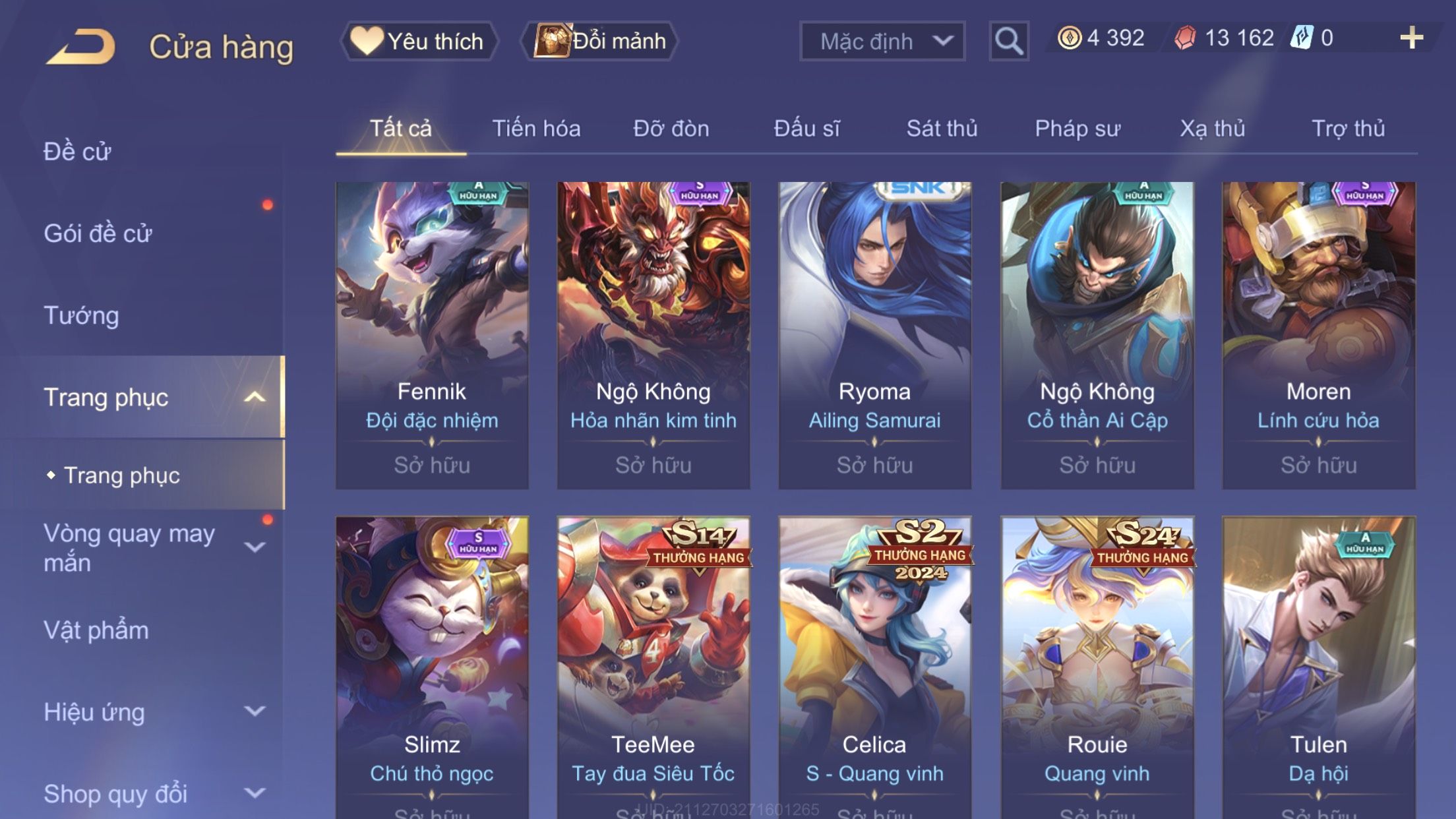Open the Mặc định sort dropdown
This screenshot has height=819, width=1456.
point(882,41)
